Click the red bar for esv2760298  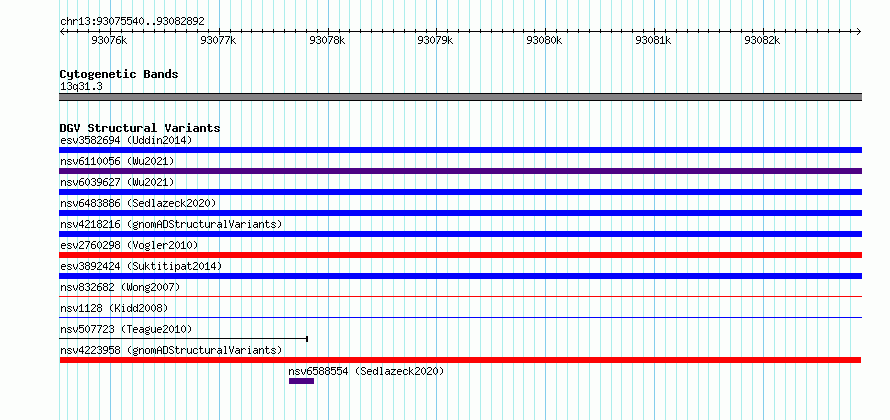[460, 255]
